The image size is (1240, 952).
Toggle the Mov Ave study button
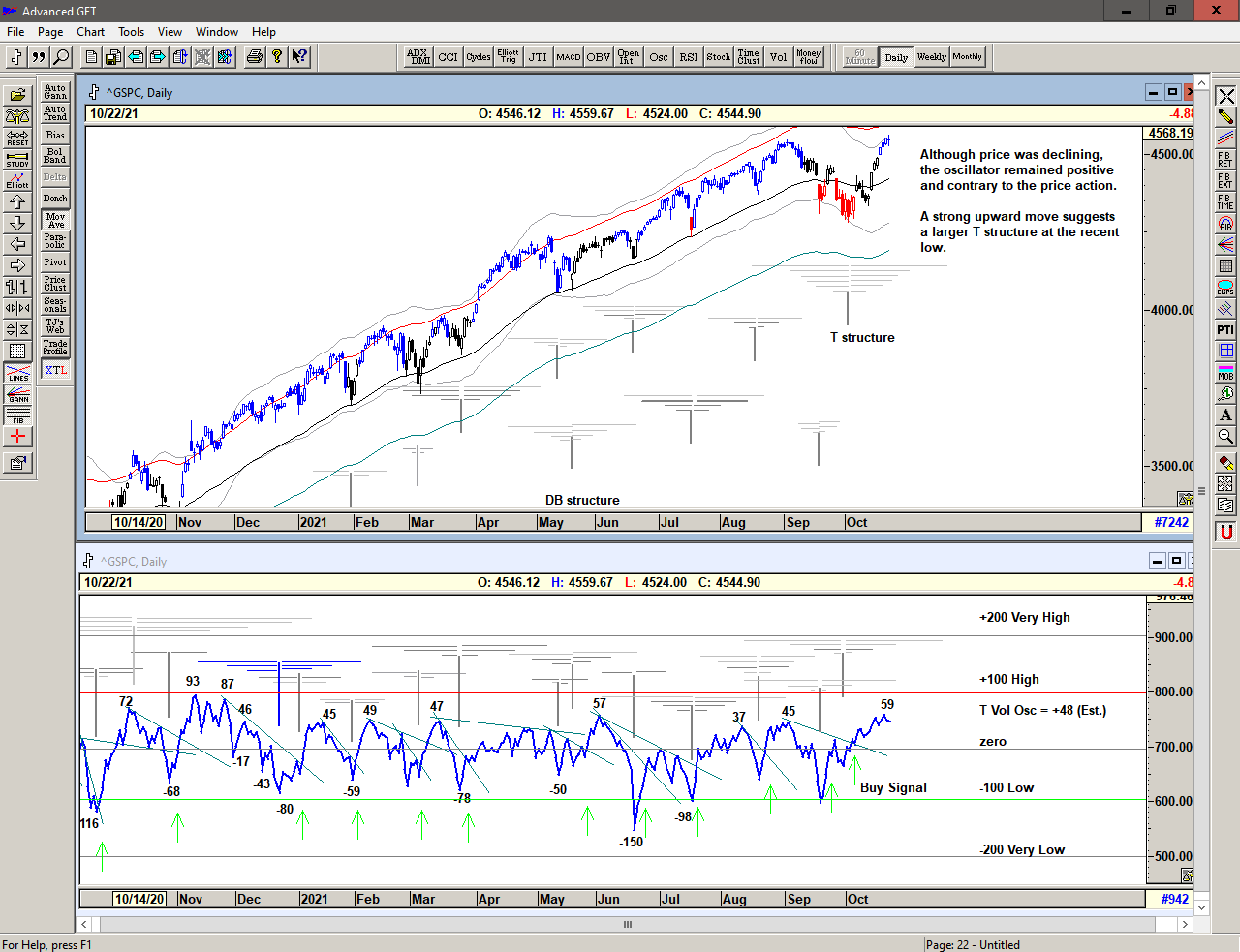[x=55, y=220]
